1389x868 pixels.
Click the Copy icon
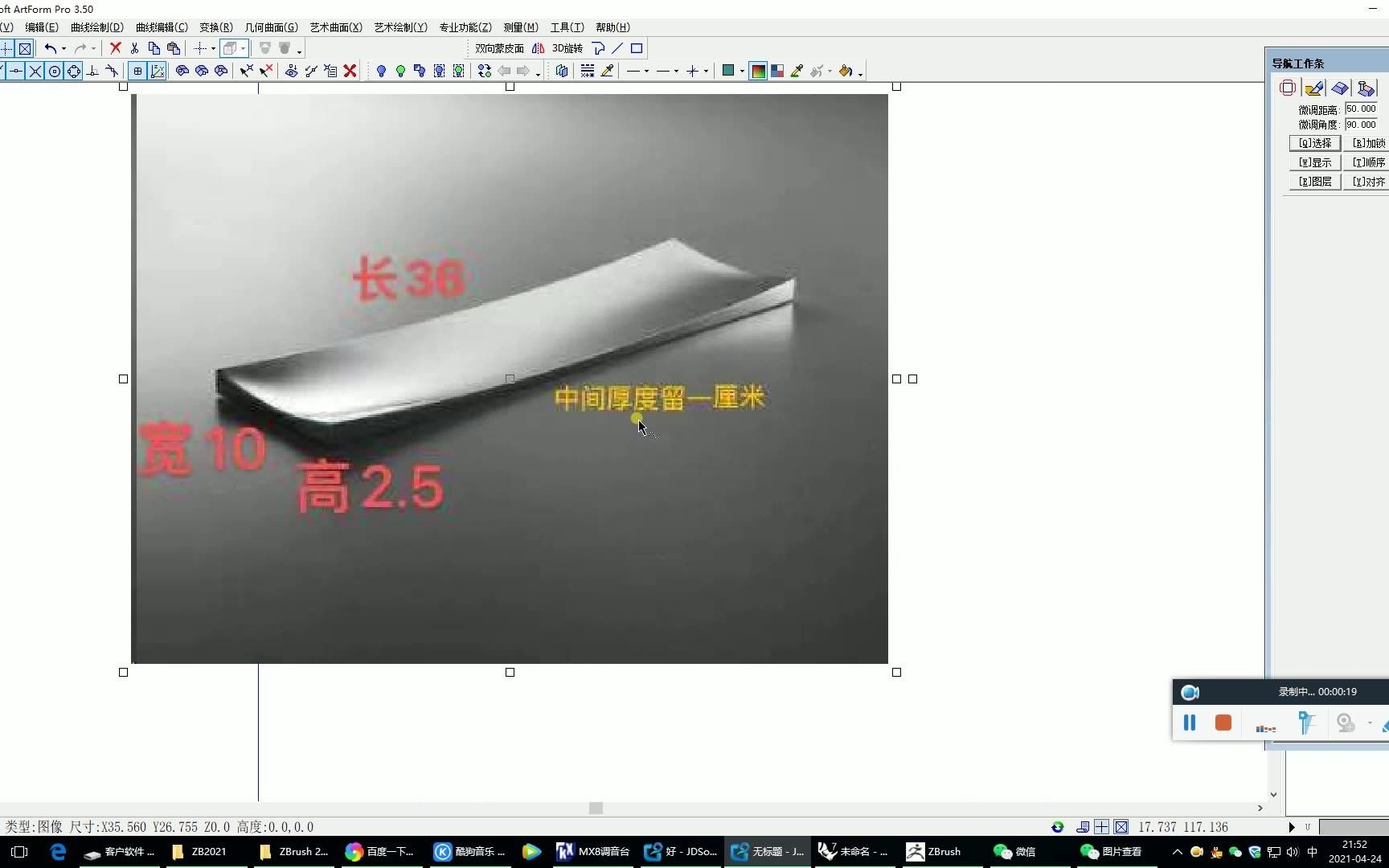click(154, 48)
